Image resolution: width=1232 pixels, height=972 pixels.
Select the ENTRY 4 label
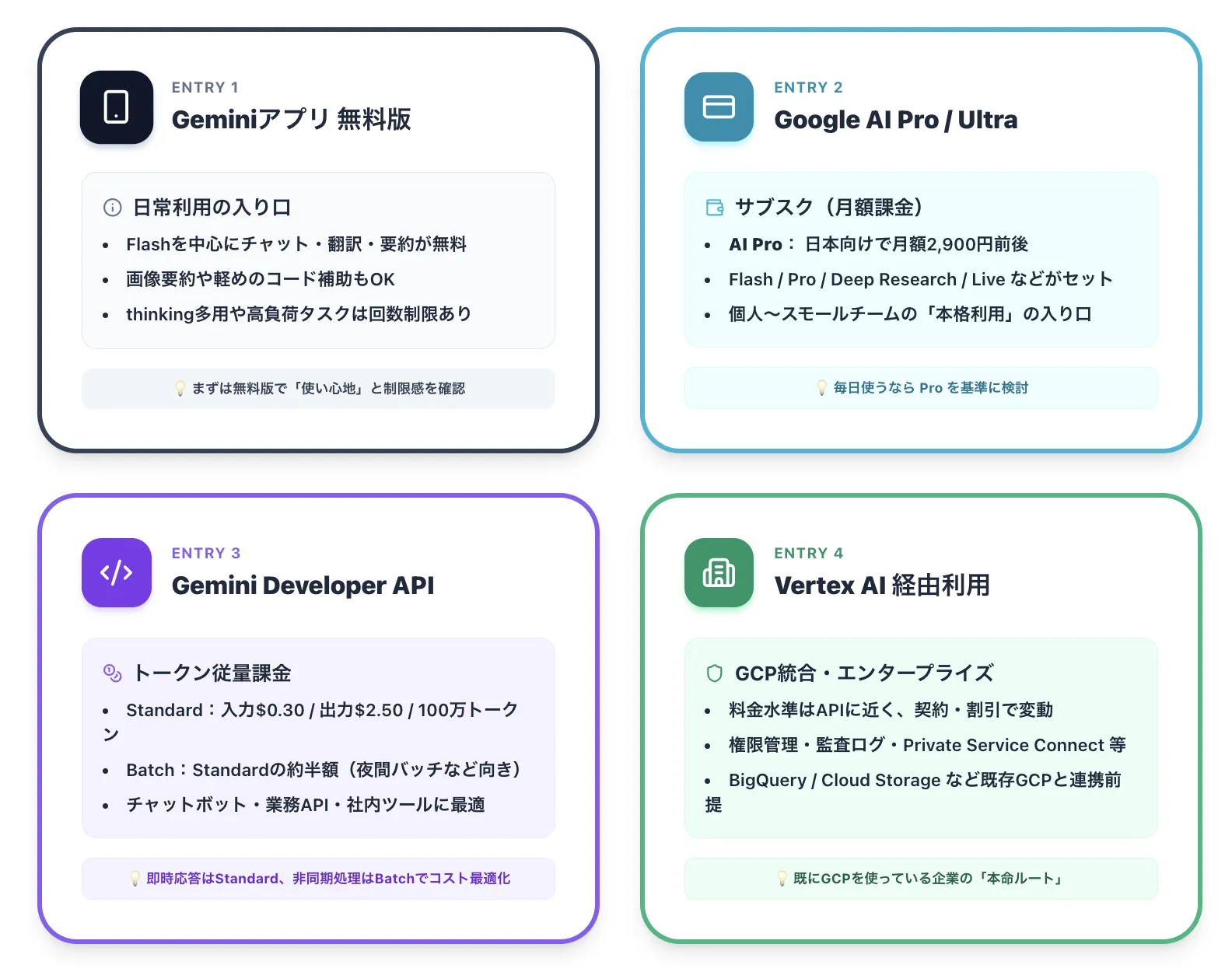coord(808,553)
